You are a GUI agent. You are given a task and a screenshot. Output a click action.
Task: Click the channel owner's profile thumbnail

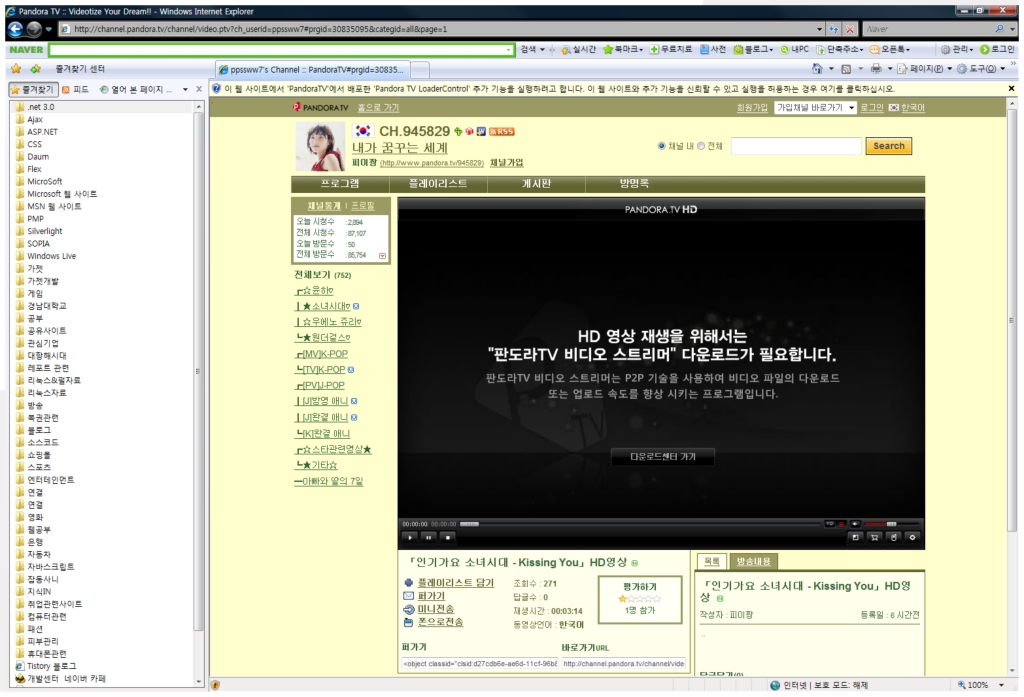[320, 147]
